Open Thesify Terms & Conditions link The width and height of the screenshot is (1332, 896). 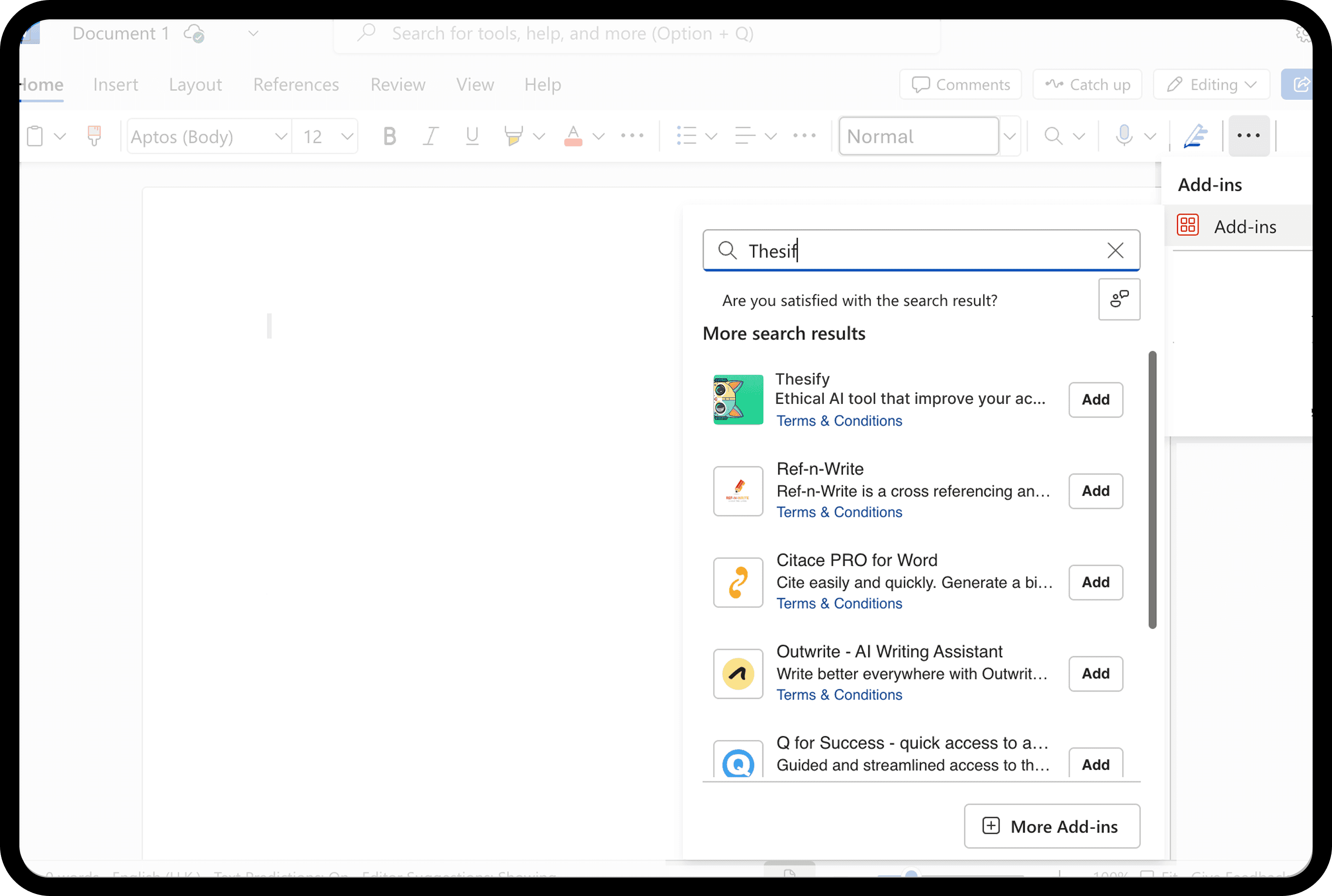point(839,420)
